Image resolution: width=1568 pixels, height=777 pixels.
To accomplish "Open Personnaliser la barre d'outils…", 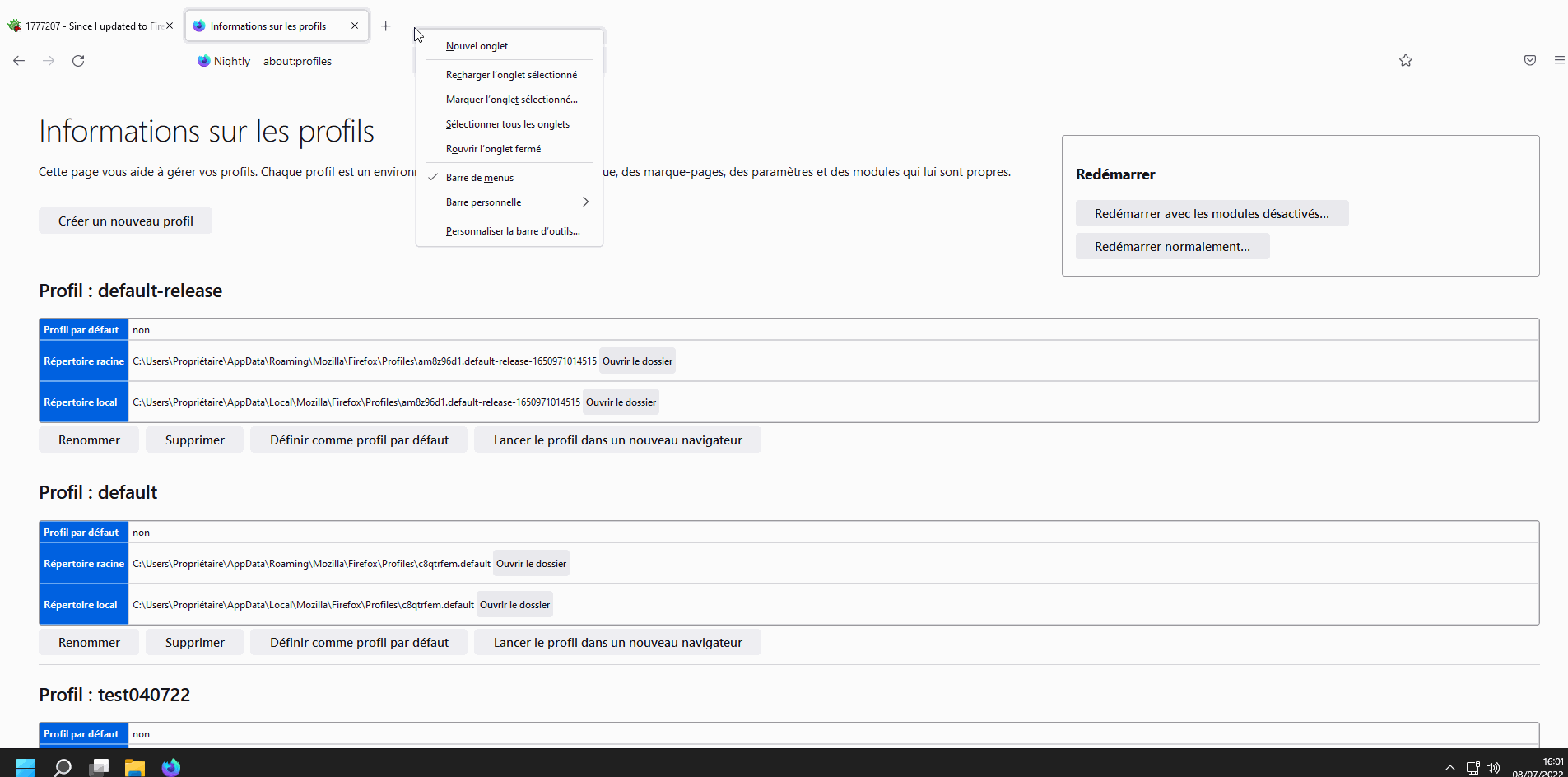I will tap(509, 231).
